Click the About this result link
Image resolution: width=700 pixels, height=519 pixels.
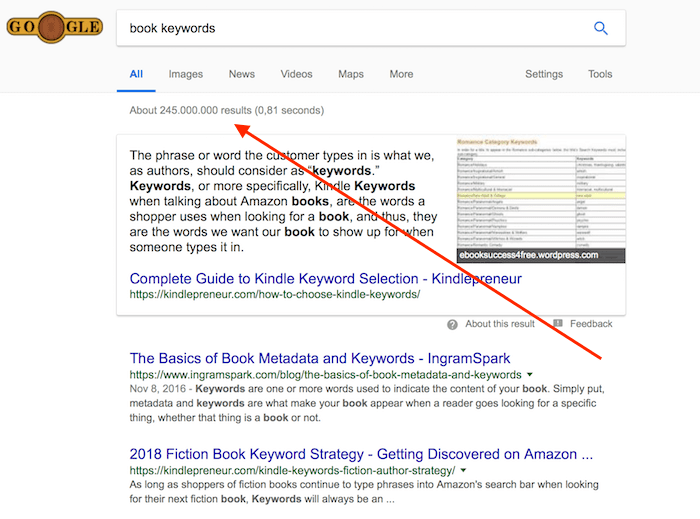coord(500,324)
